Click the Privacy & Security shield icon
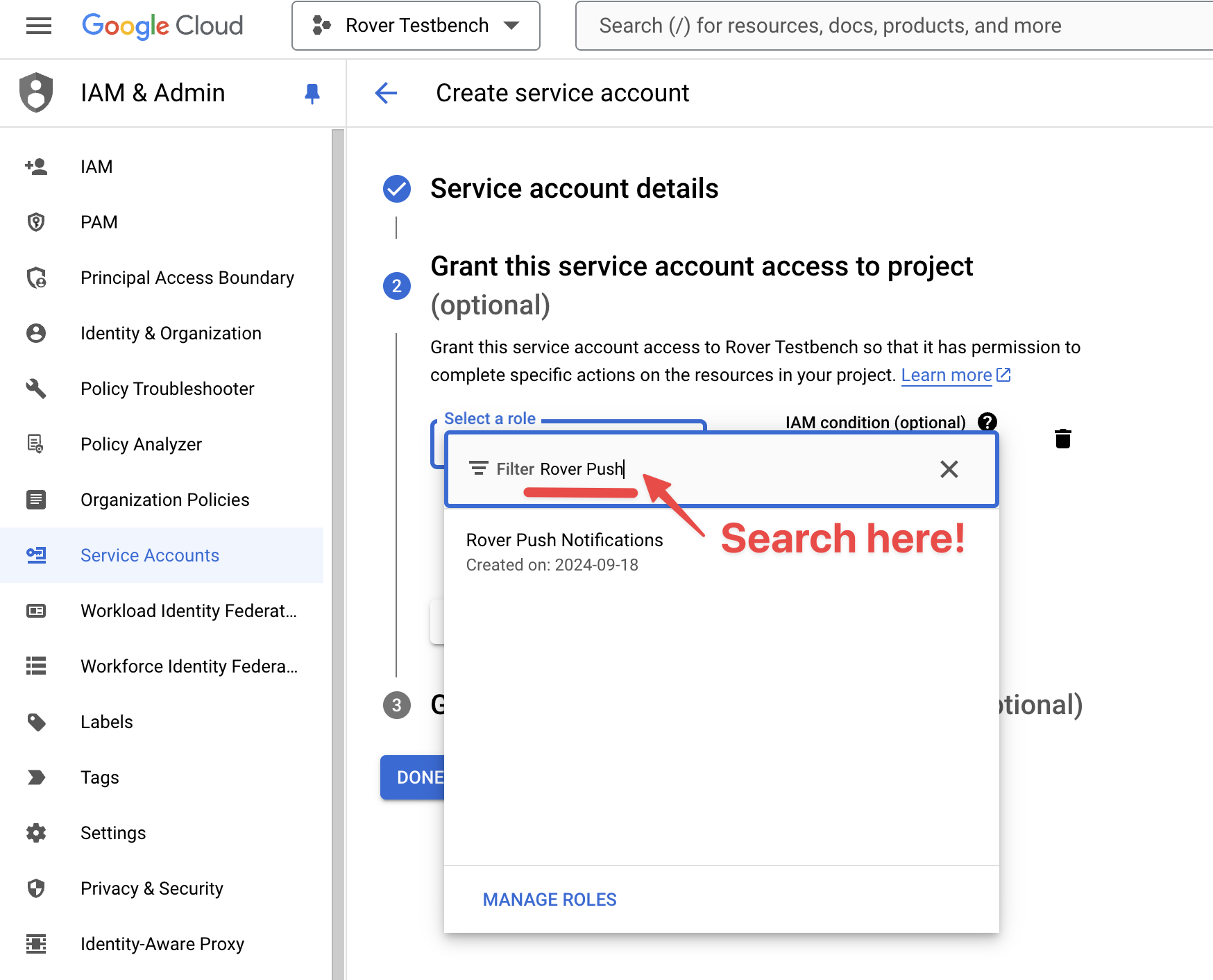The width and height of the screenshot is (1213, 980). (x=36, y=888)
